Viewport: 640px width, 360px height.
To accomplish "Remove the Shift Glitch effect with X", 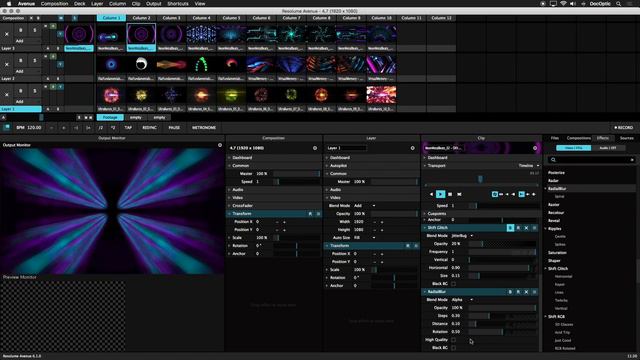I will click(x=526, y=228).
